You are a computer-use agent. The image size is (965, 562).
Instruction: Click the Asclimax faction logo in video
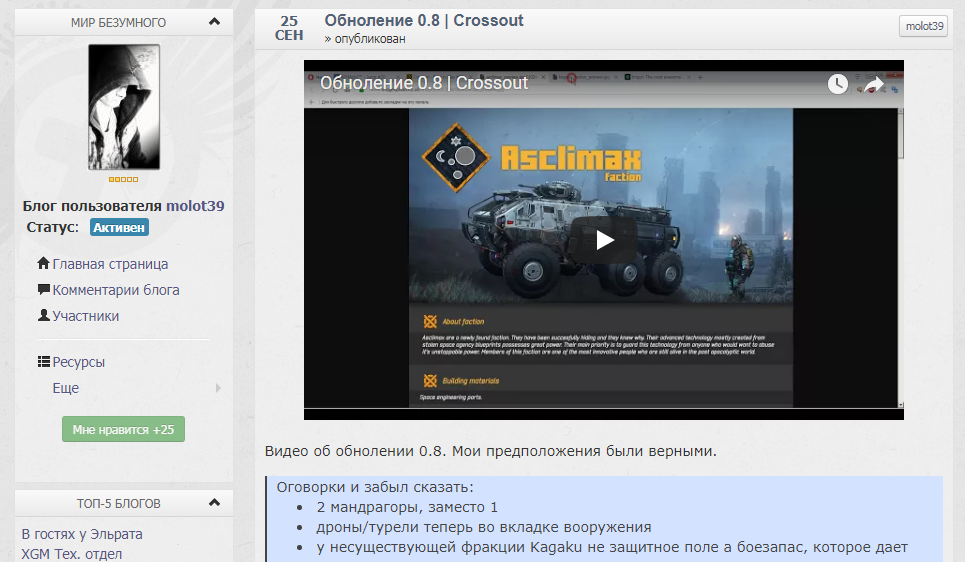click(456, 158)
